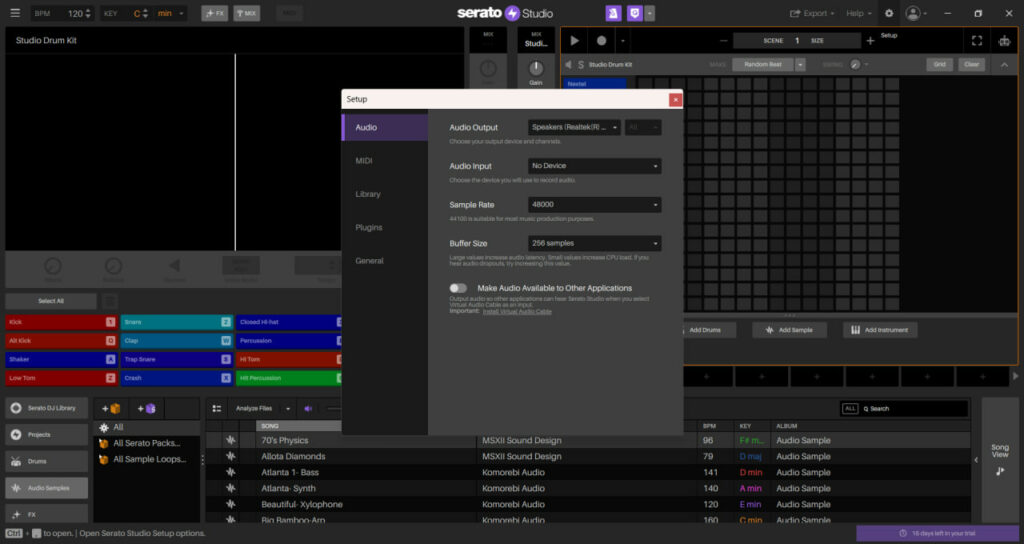This screenshot has width=1024, height=544.
Task: Open the Audio Input dropdown
Action: 594,166
